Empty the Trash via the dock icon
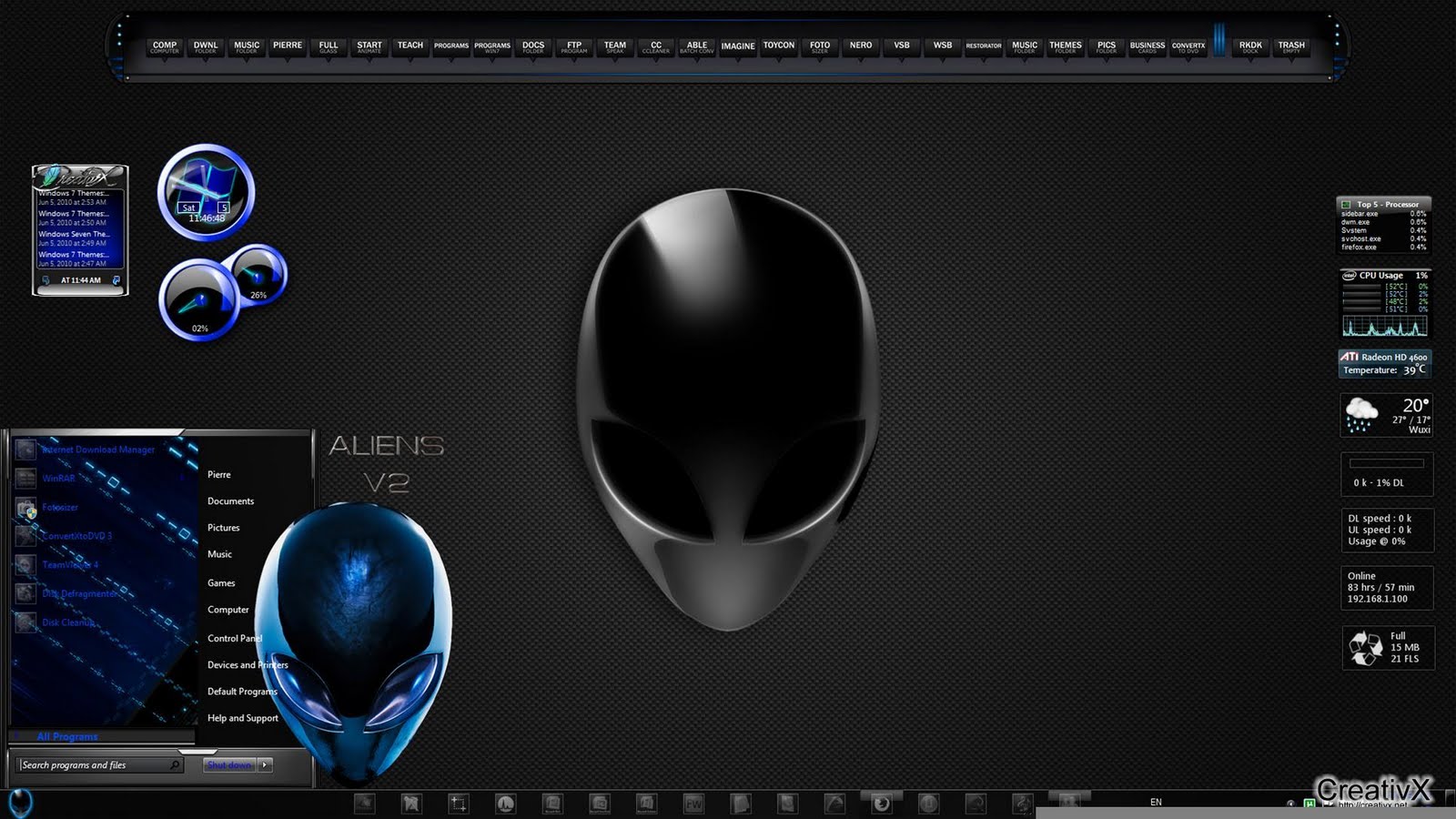 click(x=1291, y=45)
